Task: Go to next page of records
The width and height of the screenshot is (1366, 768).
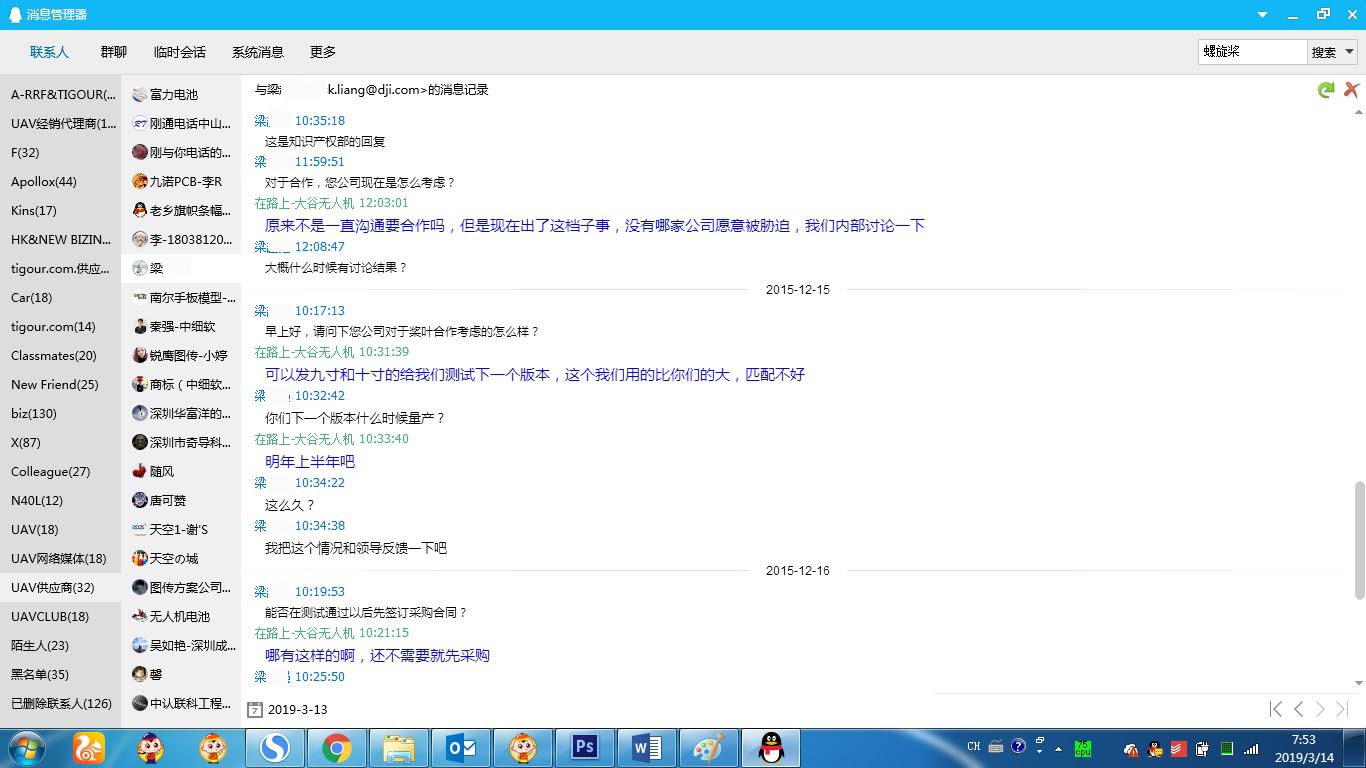Action: tap(1320, 709)
